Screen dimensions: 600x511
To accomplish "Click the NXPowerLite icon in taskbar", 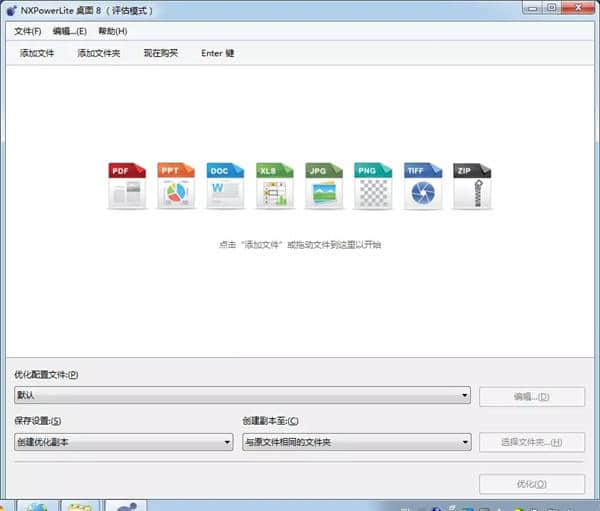I will (x=126, y=505).
